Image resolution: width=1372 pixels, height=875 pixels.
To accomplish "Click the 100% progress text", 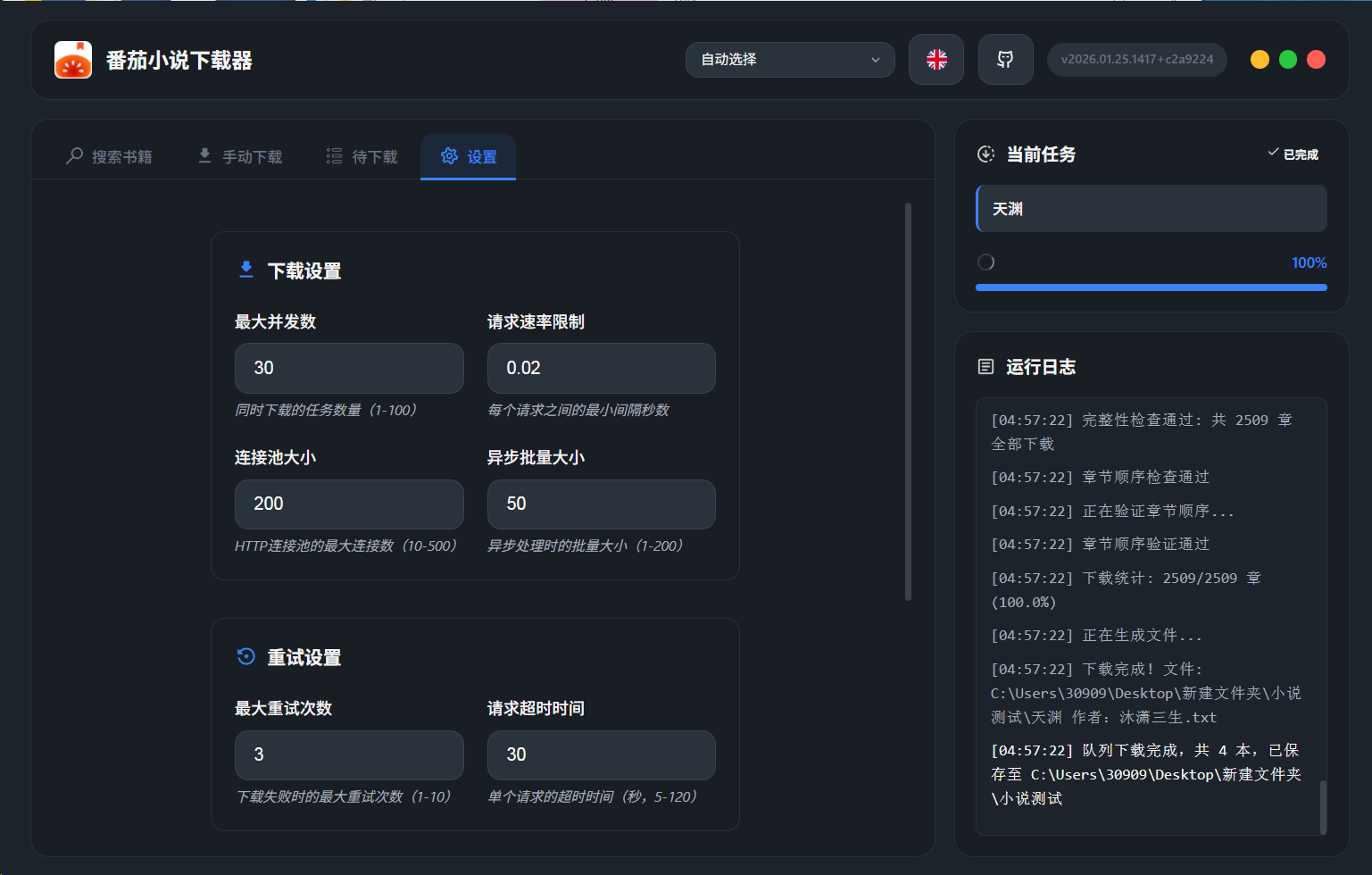I will 1309,262.
